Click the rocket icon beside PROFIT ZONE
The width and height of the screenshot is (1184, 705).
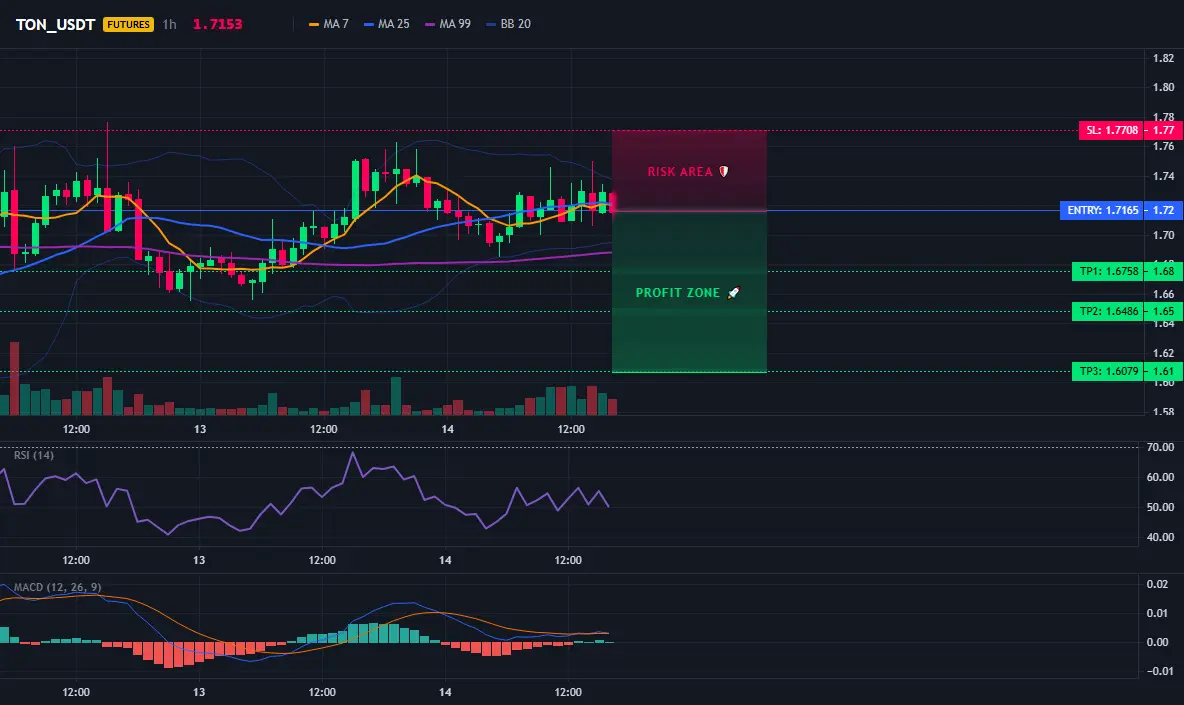(x=733, y=293)
